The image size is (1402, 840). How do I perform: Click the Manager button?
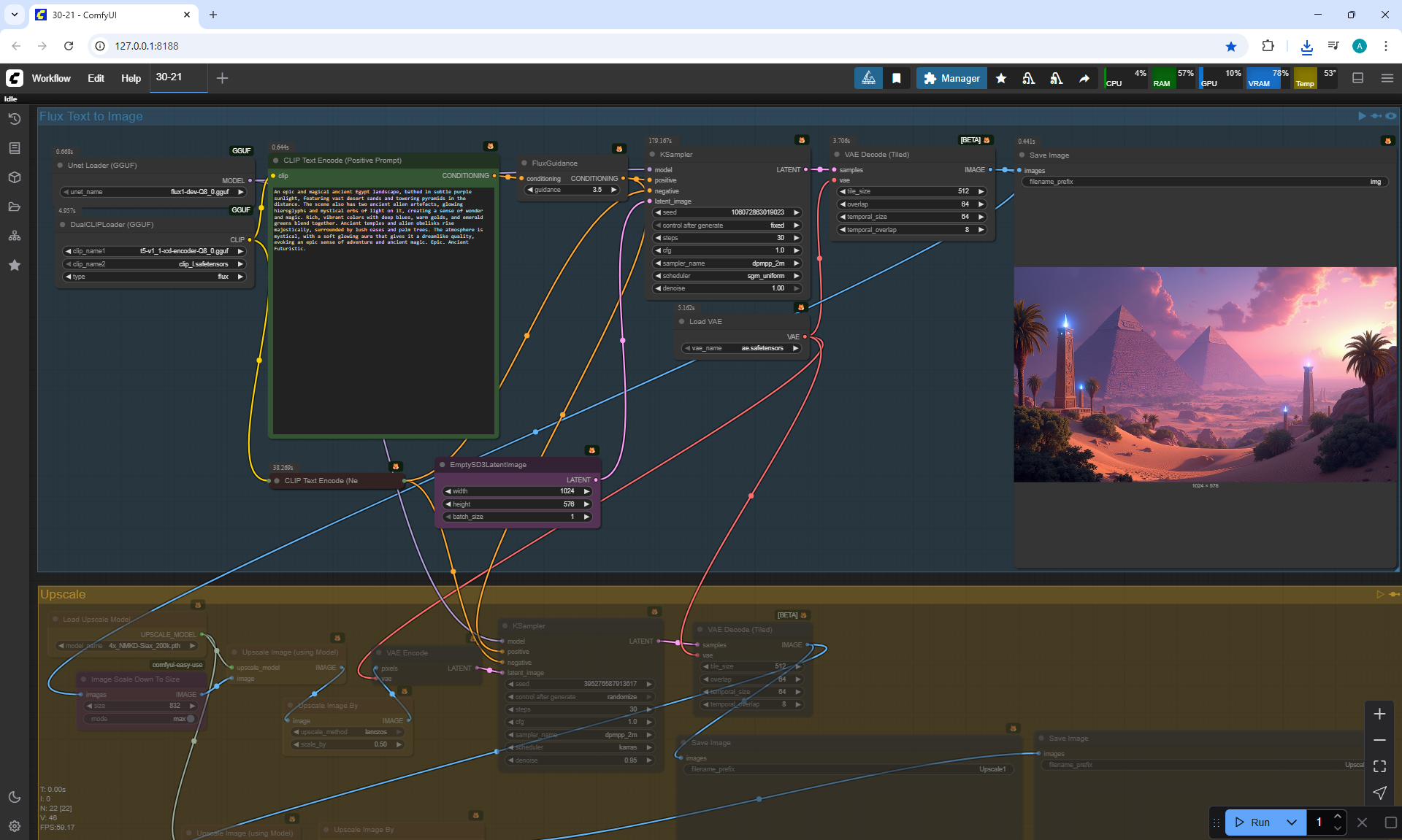click(x=951, y=78)
